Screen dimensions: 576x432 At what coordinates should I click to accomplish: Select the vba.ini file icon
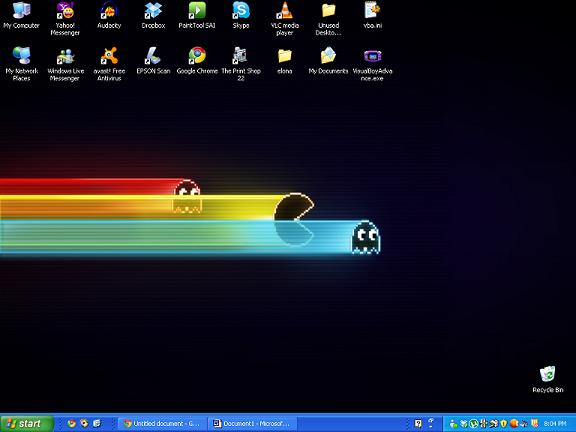(x=372, y=15)
